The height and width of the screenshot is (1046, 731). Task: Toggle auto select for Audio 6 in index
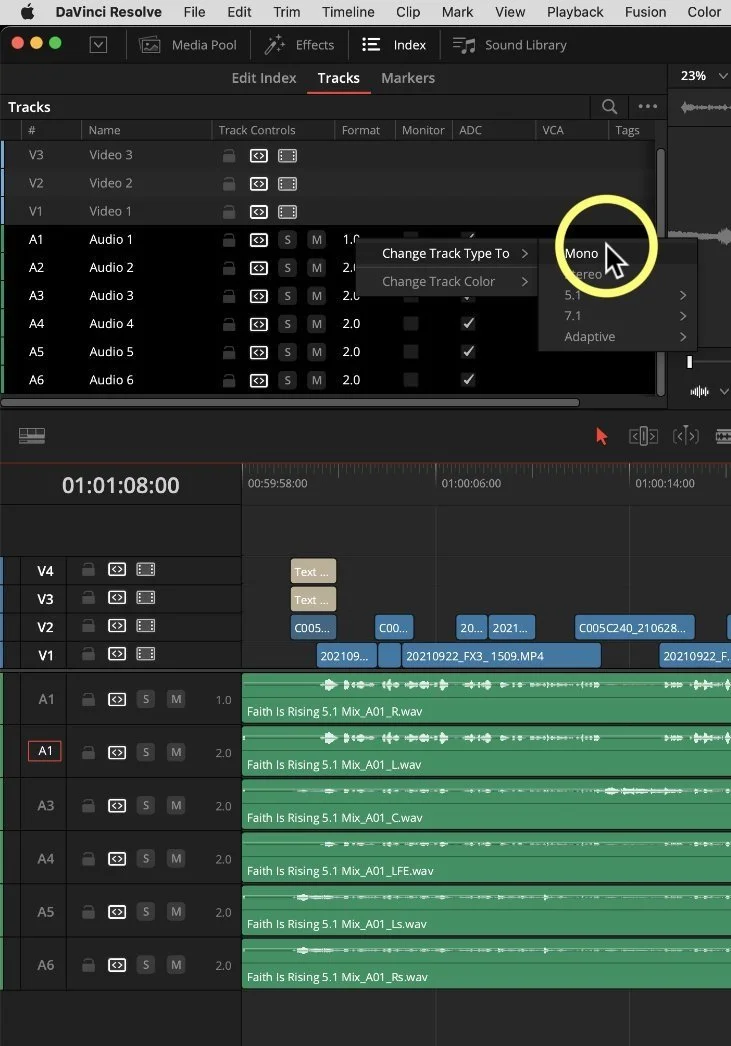pyautogui.click(x=259, y=380)
